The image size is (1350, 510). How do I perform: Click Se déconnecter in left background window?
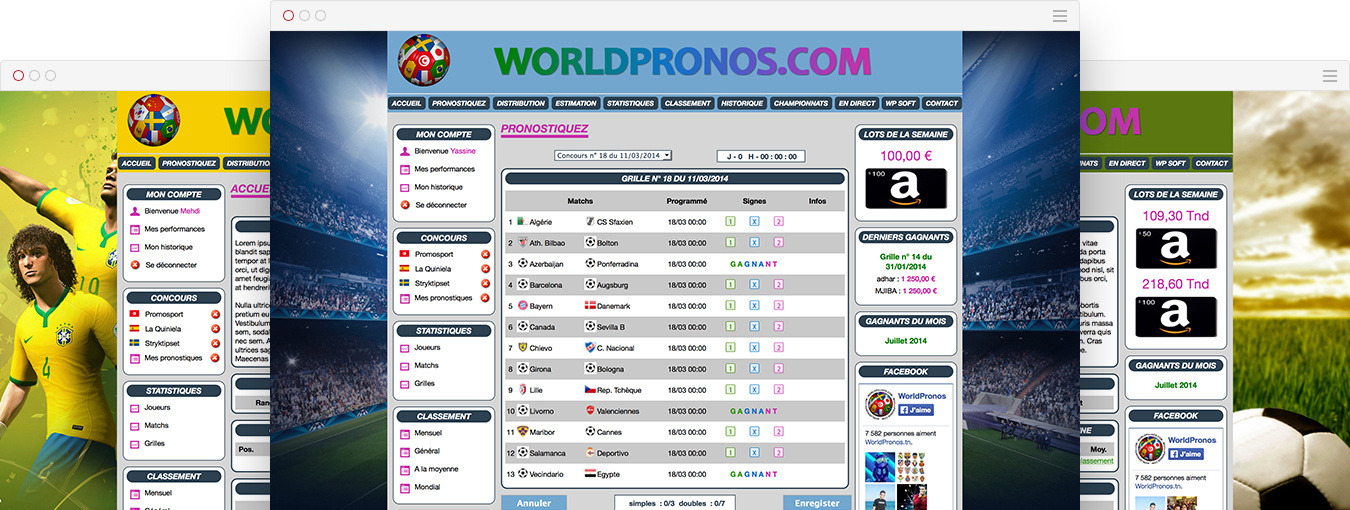pos(171,265)
